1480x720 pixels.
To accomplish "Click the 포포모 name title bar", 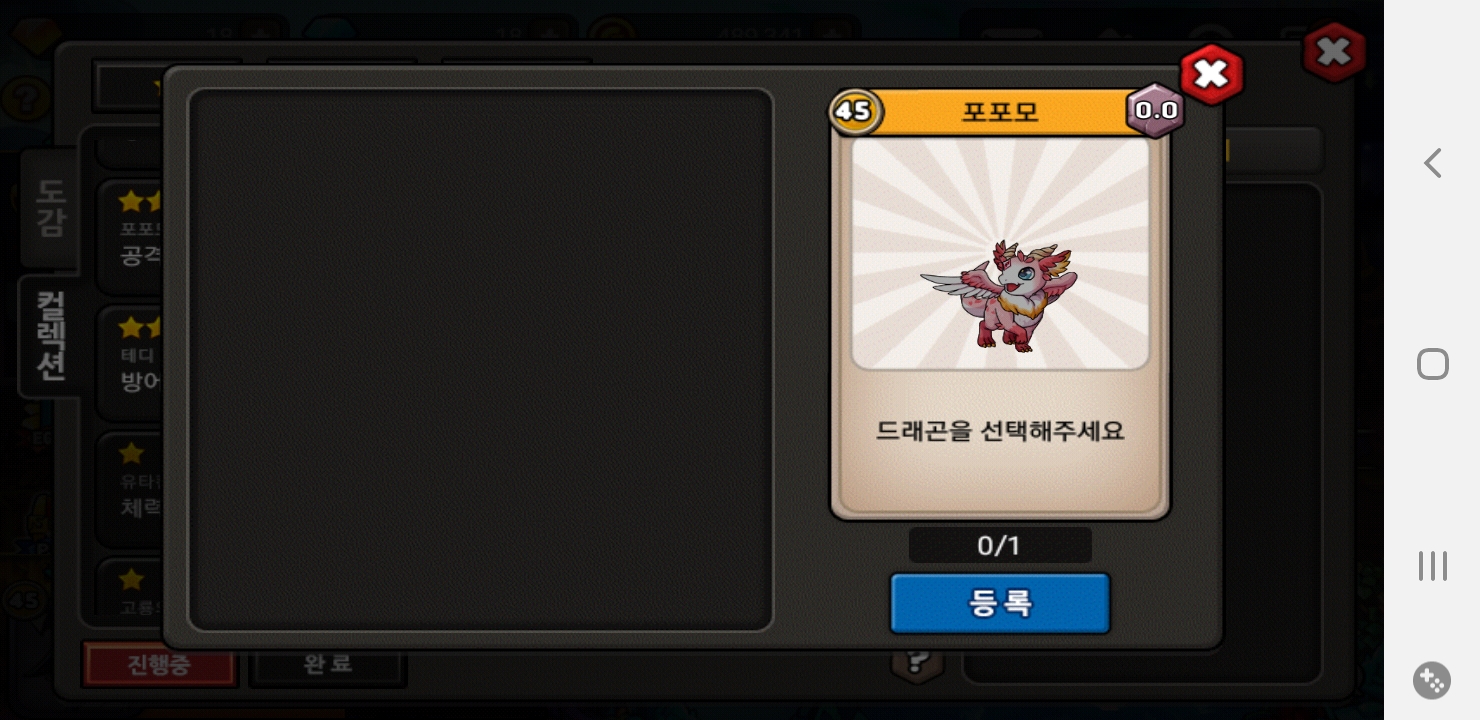I will pos(1000,111).
